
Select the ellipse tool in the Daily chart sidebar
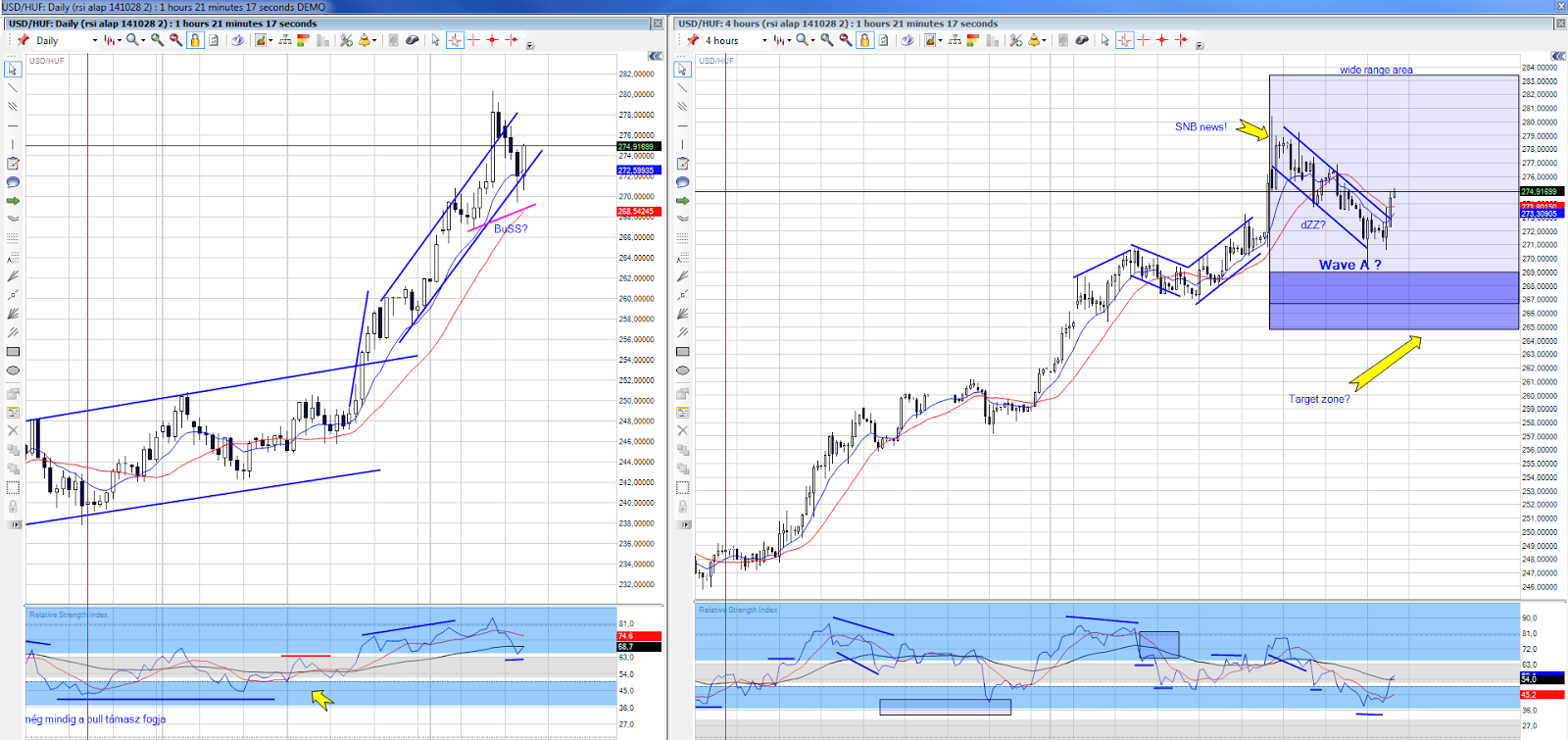pyautogui.click(x=13, y=370)
